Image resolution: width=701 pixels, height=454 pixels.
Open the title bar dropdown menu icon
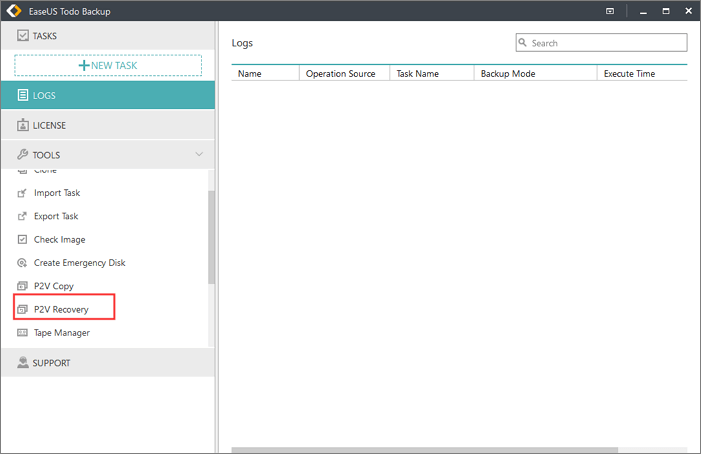[610, 10]
